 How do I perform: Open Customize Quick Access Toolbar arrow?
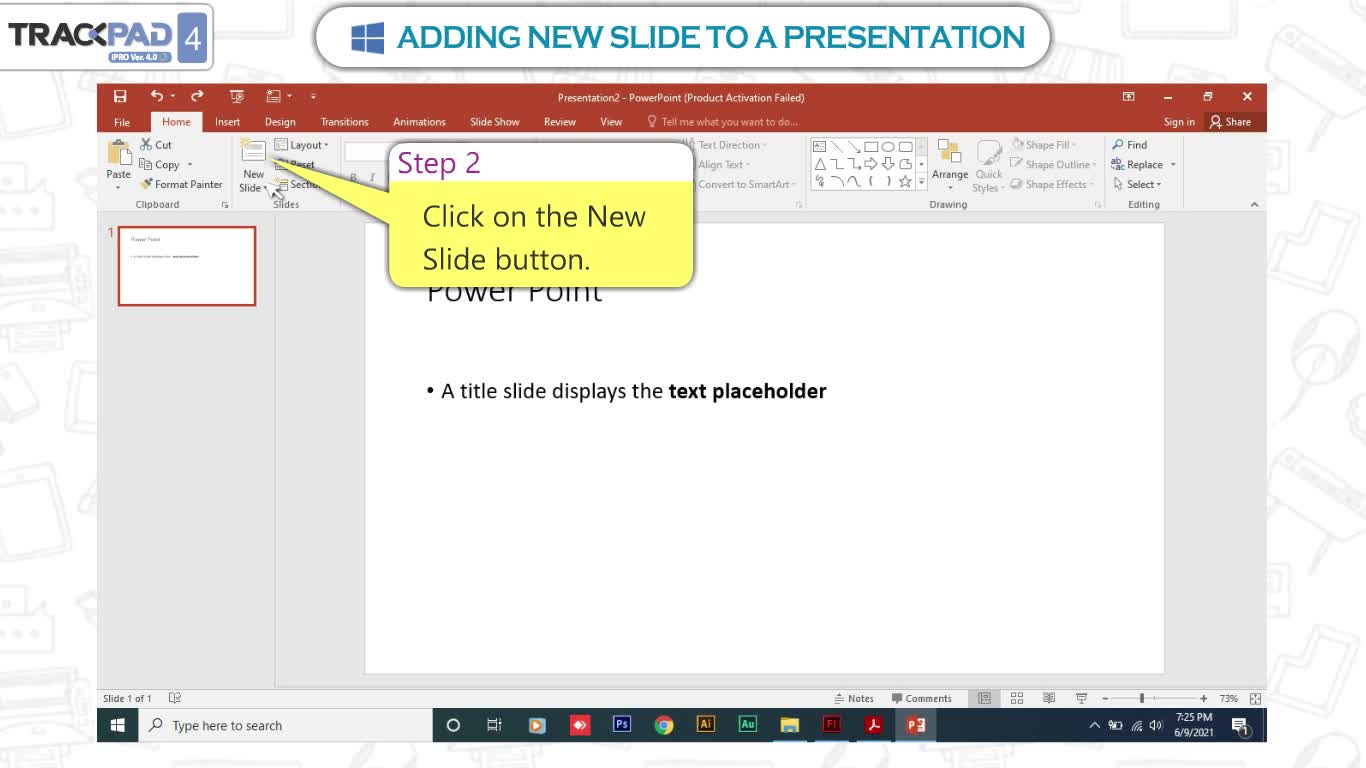point(313,97)
